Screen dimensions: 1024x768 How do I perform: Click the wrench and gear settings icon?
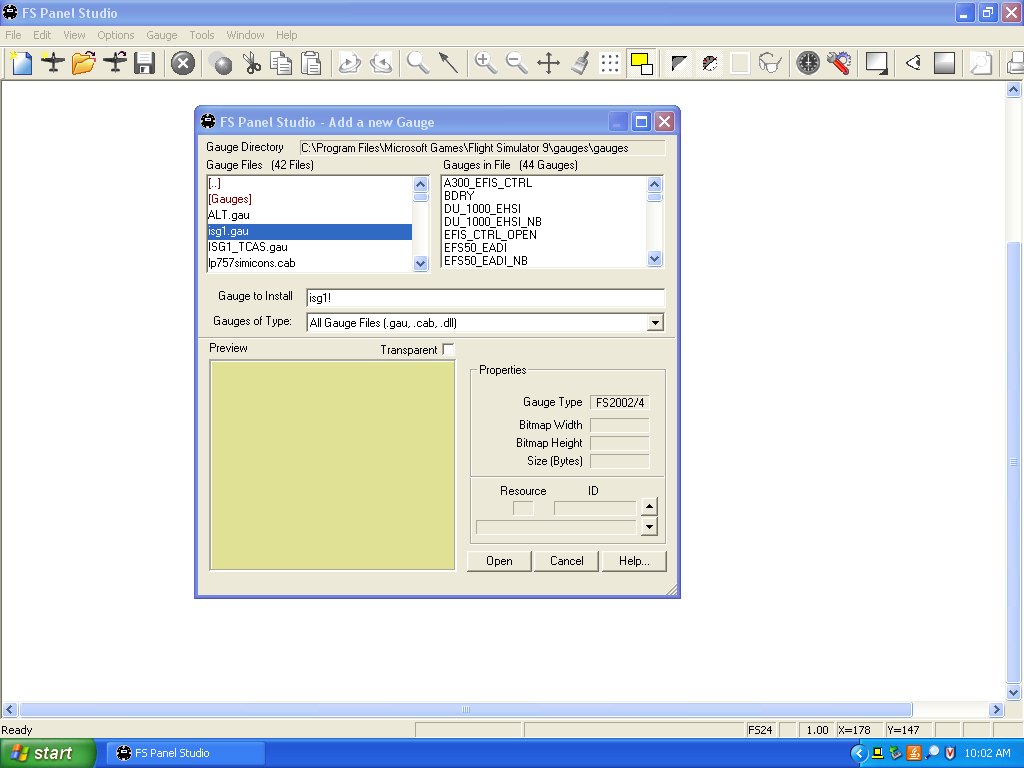click(x=839, y=63)
